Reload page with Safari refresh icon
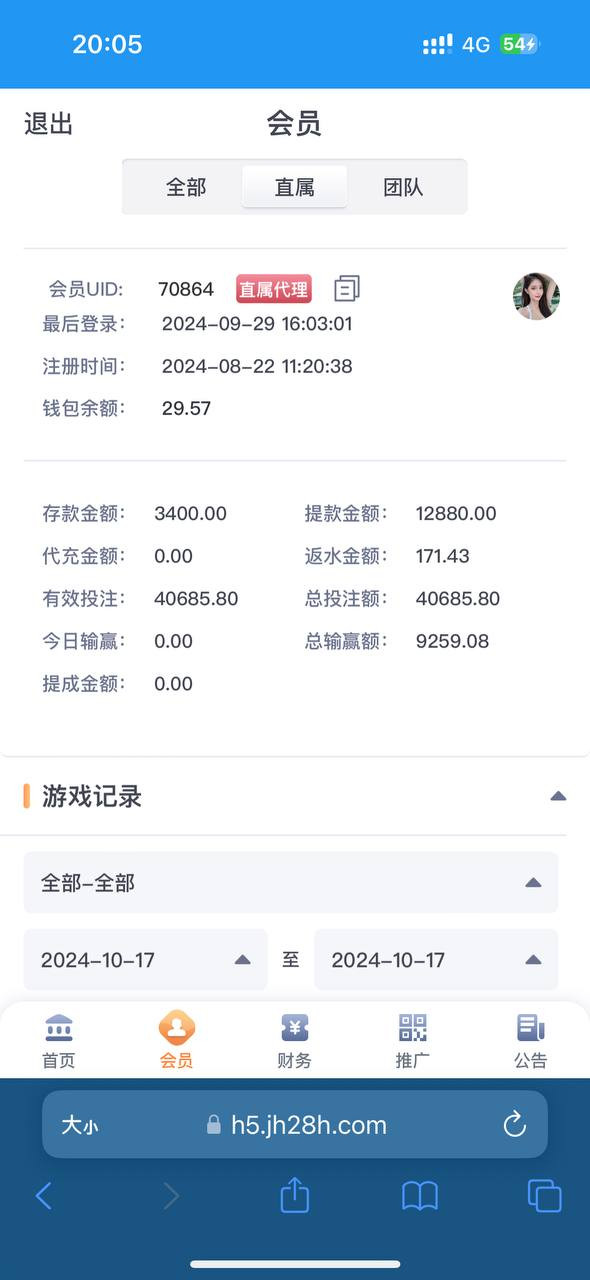590x1280 pixels. (x=515, y=1125)
